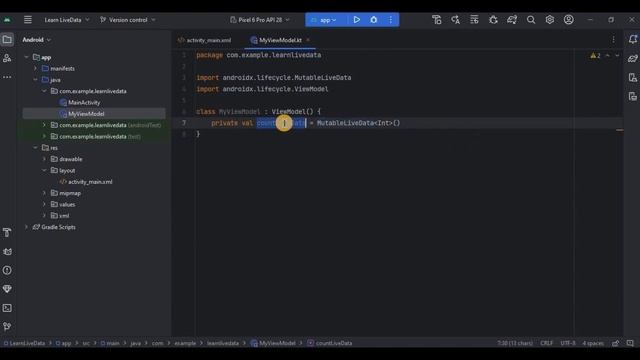Open the Search Everywhere magnifier
This screenshot has height=360, width=640.
(x=531, y=20)
